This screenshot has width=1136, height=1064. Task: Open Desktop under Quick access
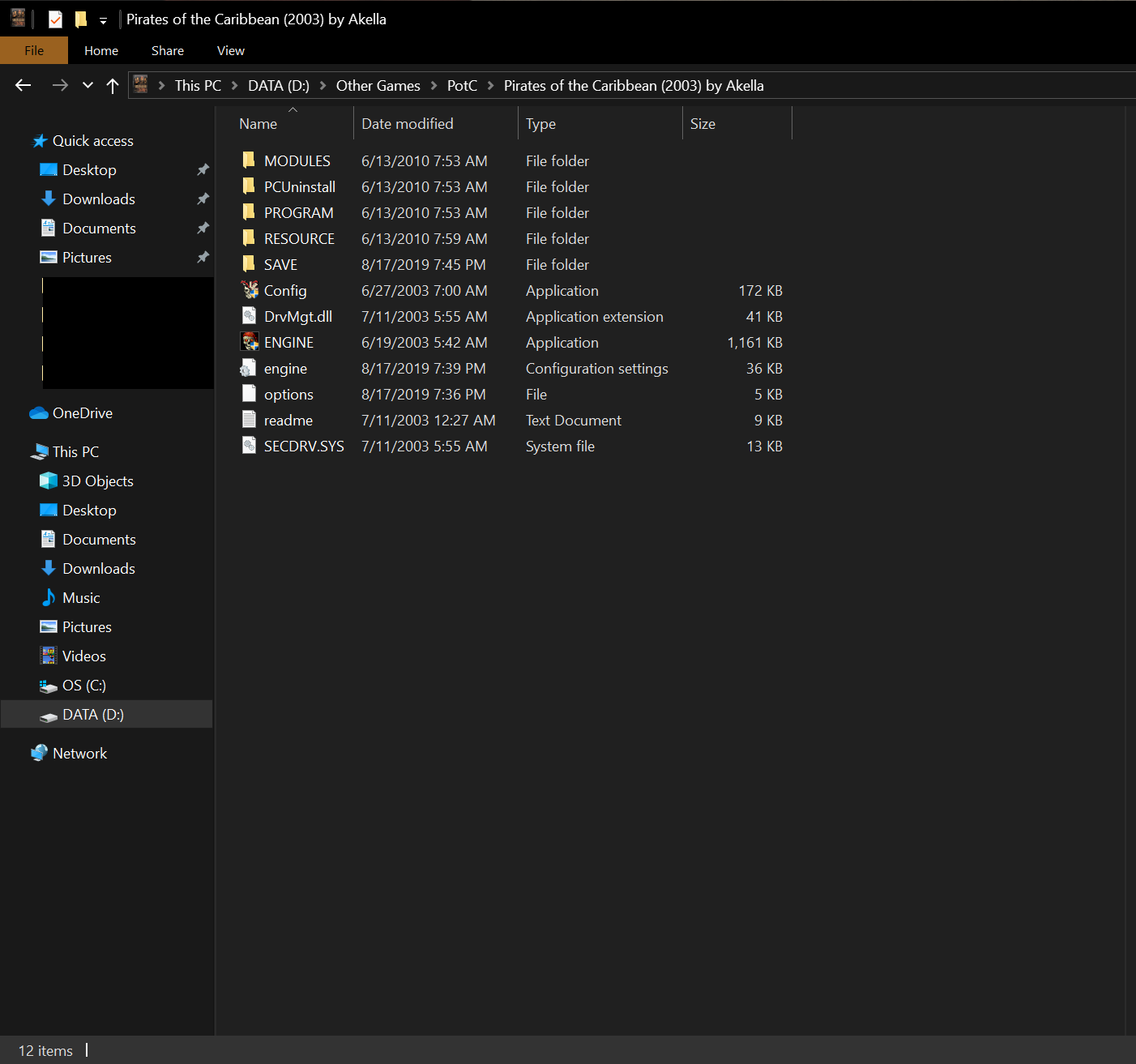(89, 169)
